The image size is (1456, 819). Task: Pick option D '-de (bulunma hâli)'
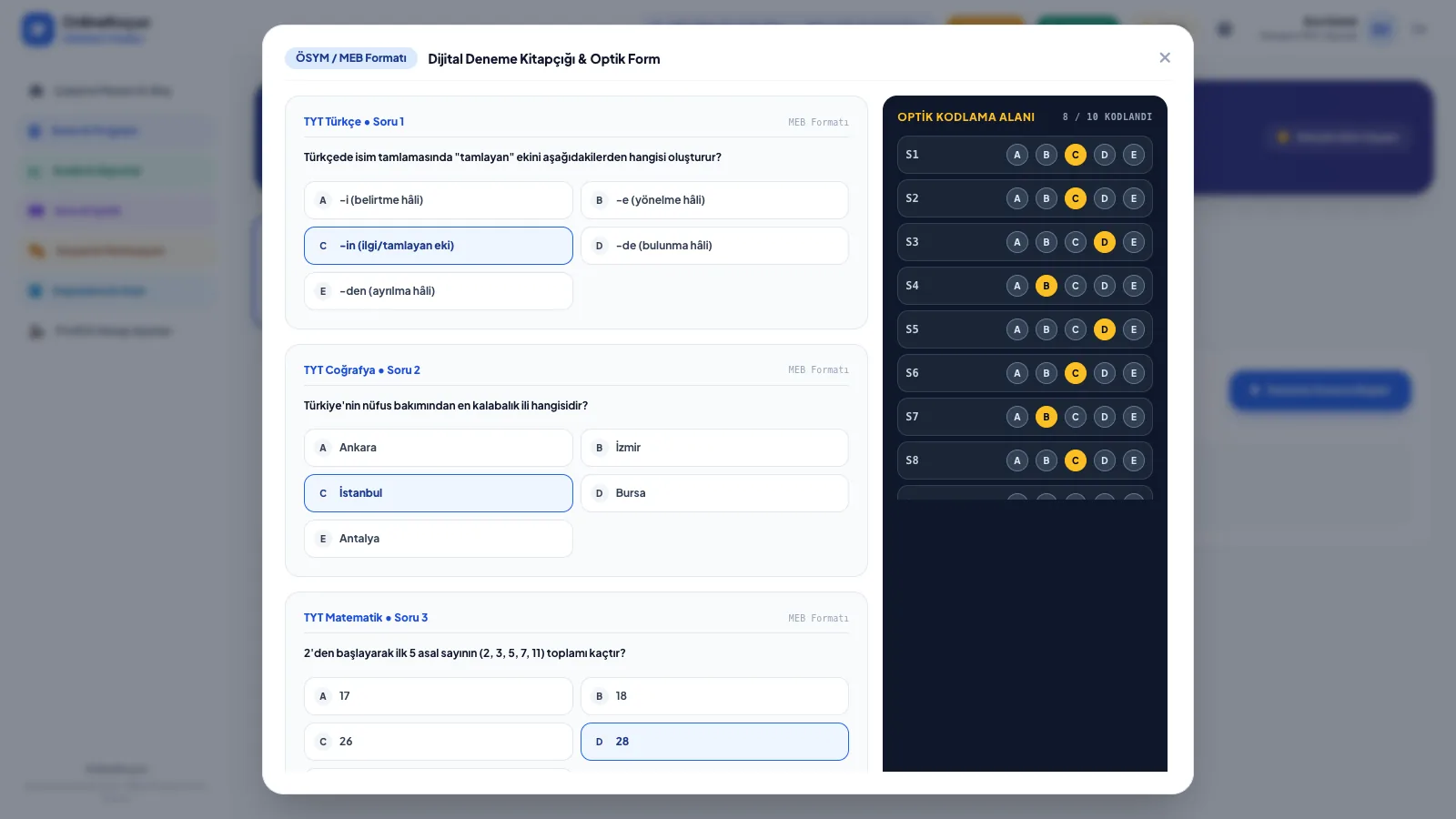(714, 246)
